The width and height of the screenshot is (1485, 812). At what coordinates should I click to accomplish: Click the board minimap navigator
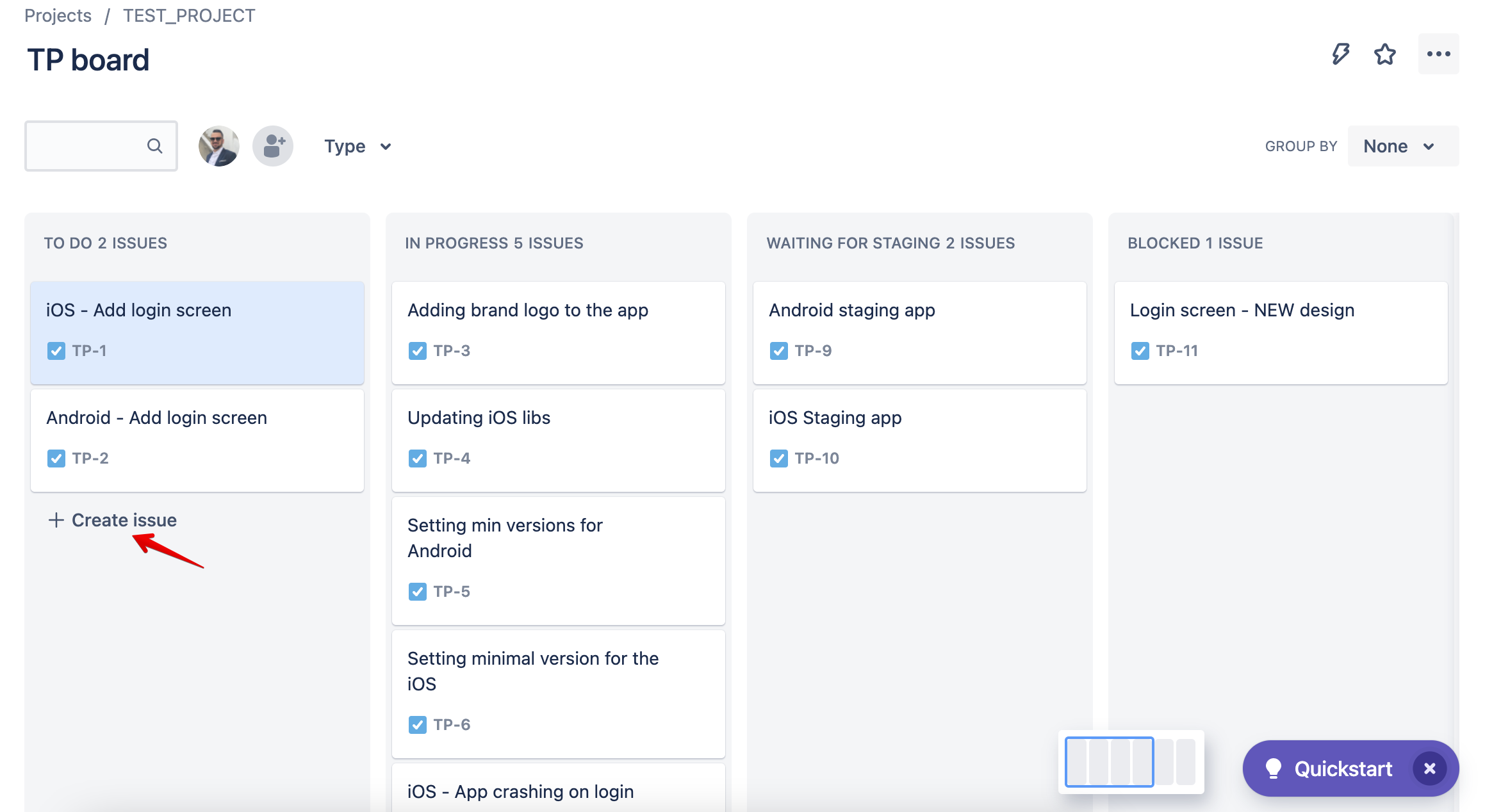1131,761
